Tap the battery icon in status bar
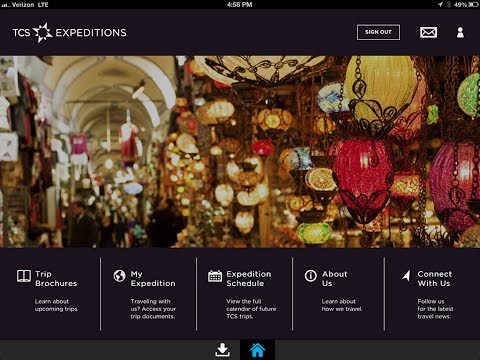Viewport: 480px width, 360px height. pyautogui.click(x=473, y=5)
